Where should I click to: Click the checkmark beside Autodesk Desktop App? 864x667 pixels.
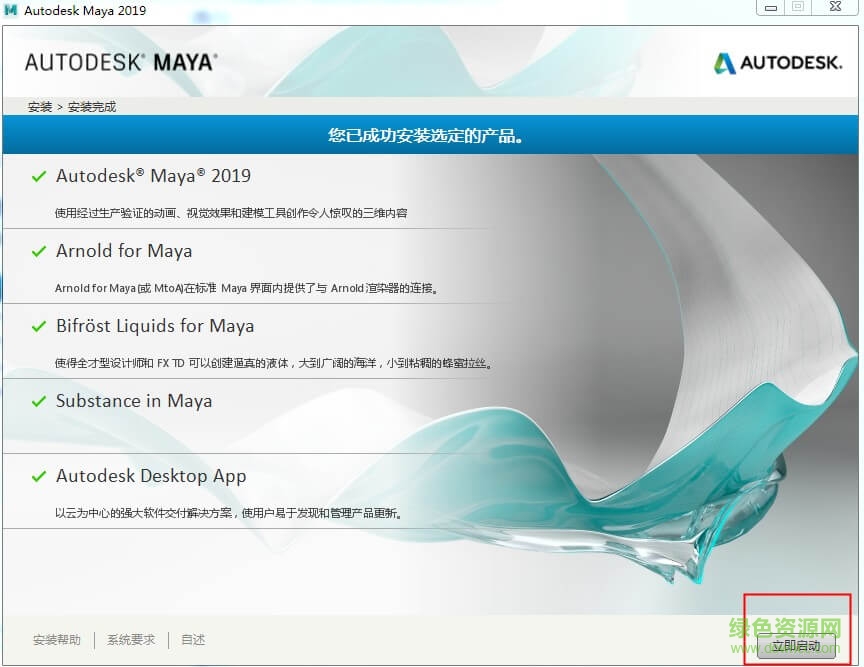pos(39,477)
